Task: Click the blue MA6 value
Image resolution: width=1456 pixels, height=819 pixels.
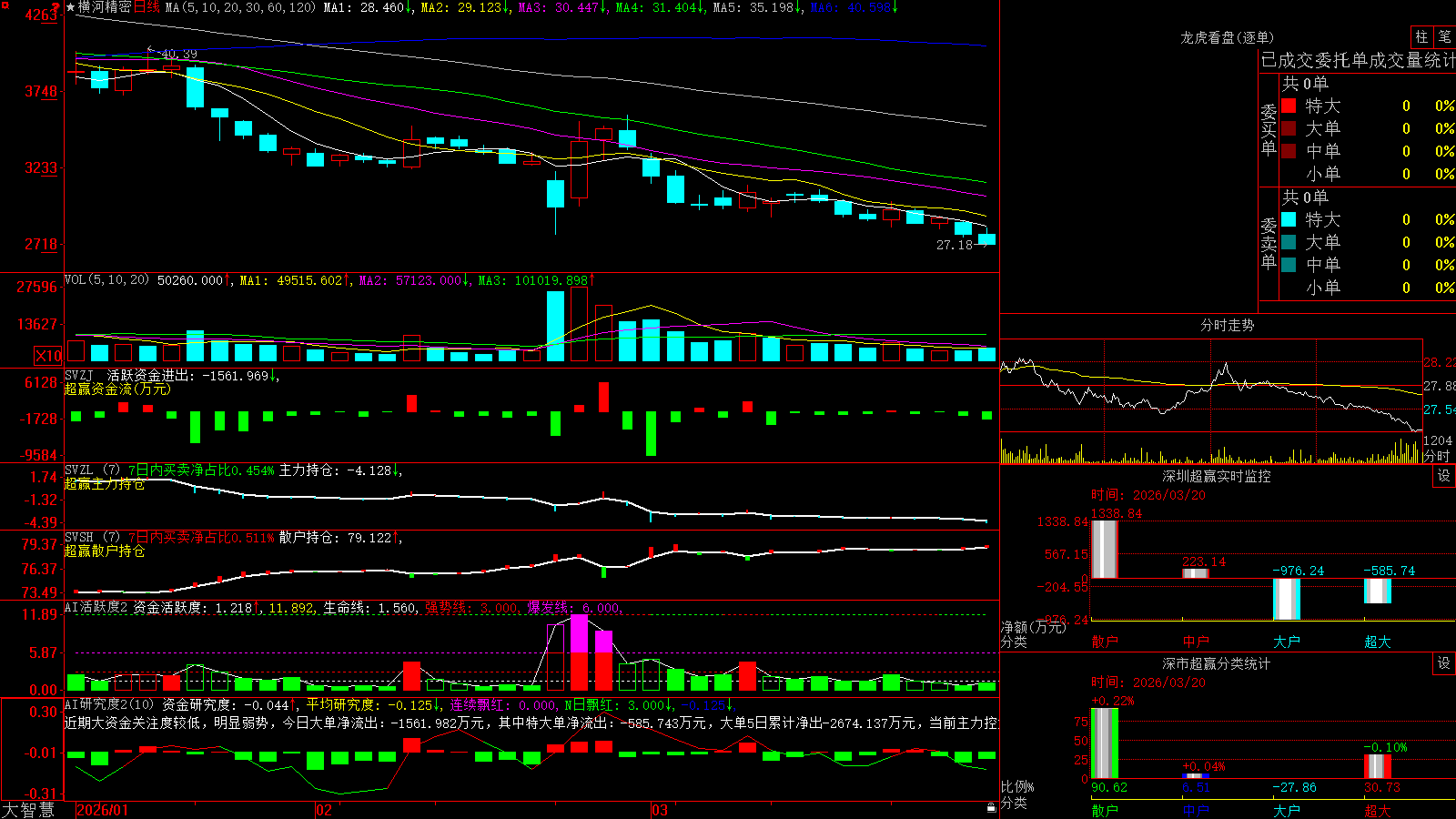Action: point(854,7)
